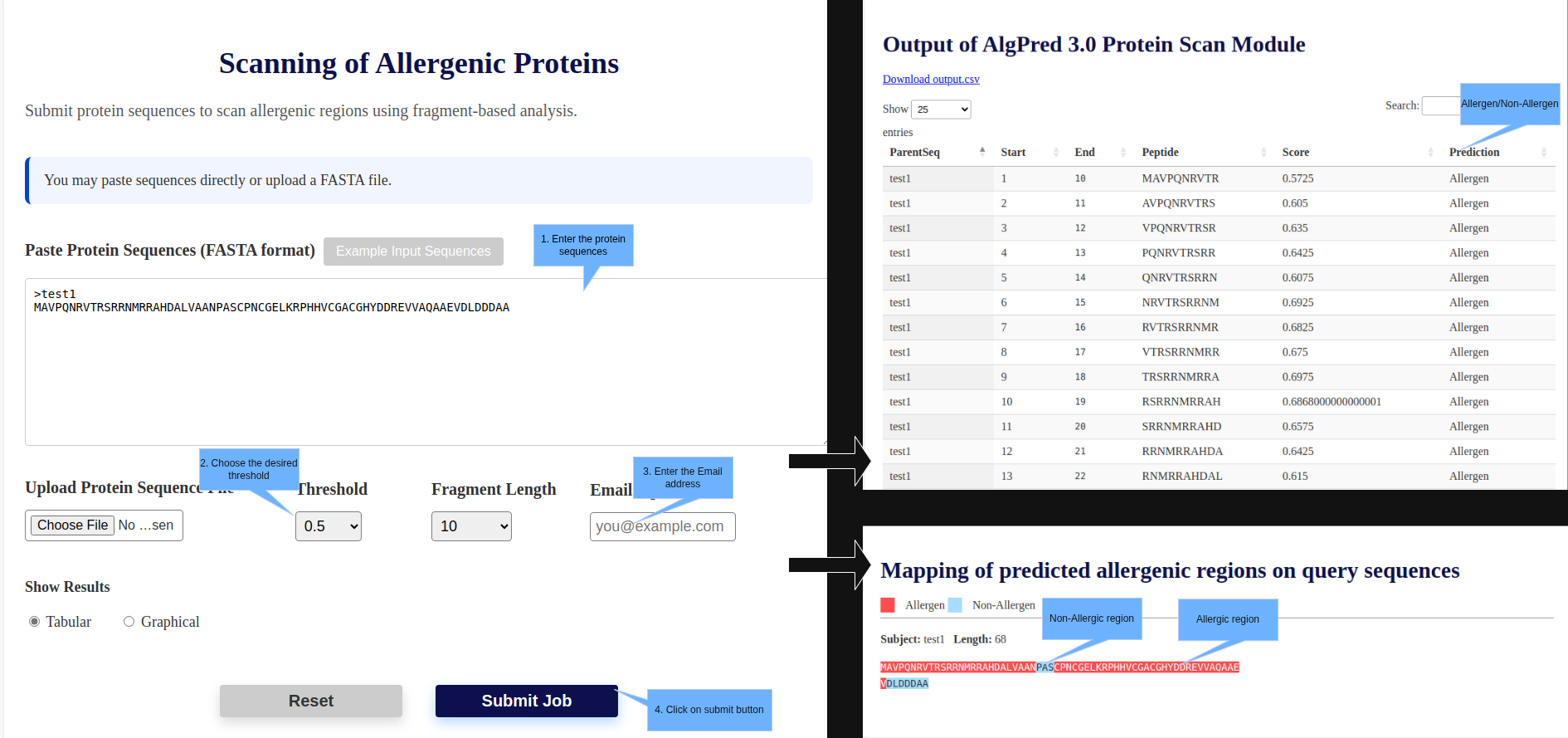Sort the table by ParentSeq column arrow
The image size is (1568, 738).
pyautogui.click(x=982, y=152)
